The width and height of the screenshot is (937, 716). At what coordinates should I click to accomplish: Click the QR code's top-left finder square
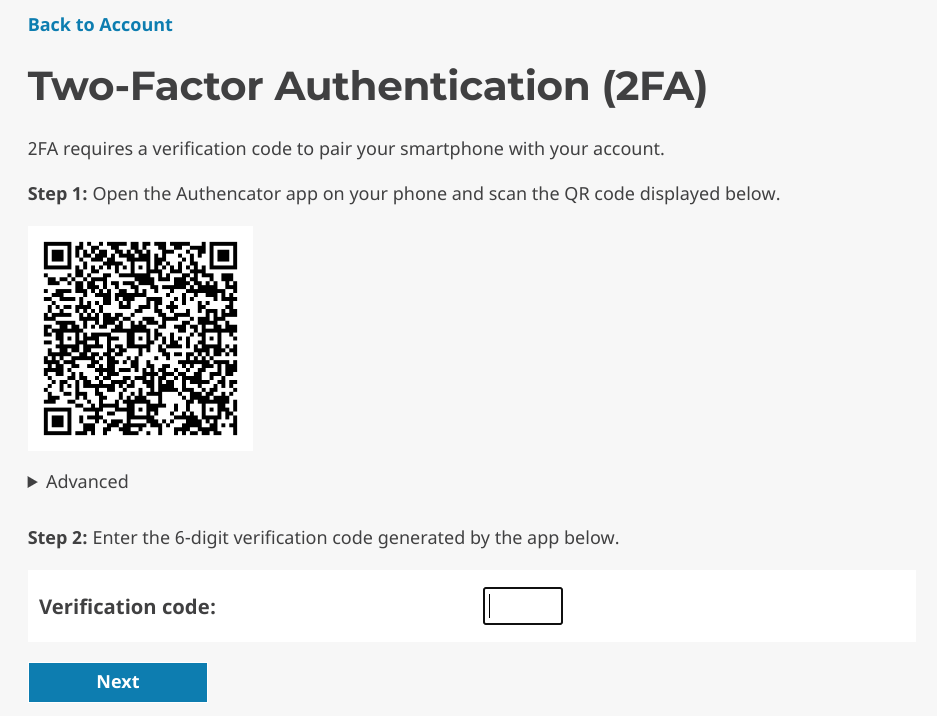coord(58,256)
